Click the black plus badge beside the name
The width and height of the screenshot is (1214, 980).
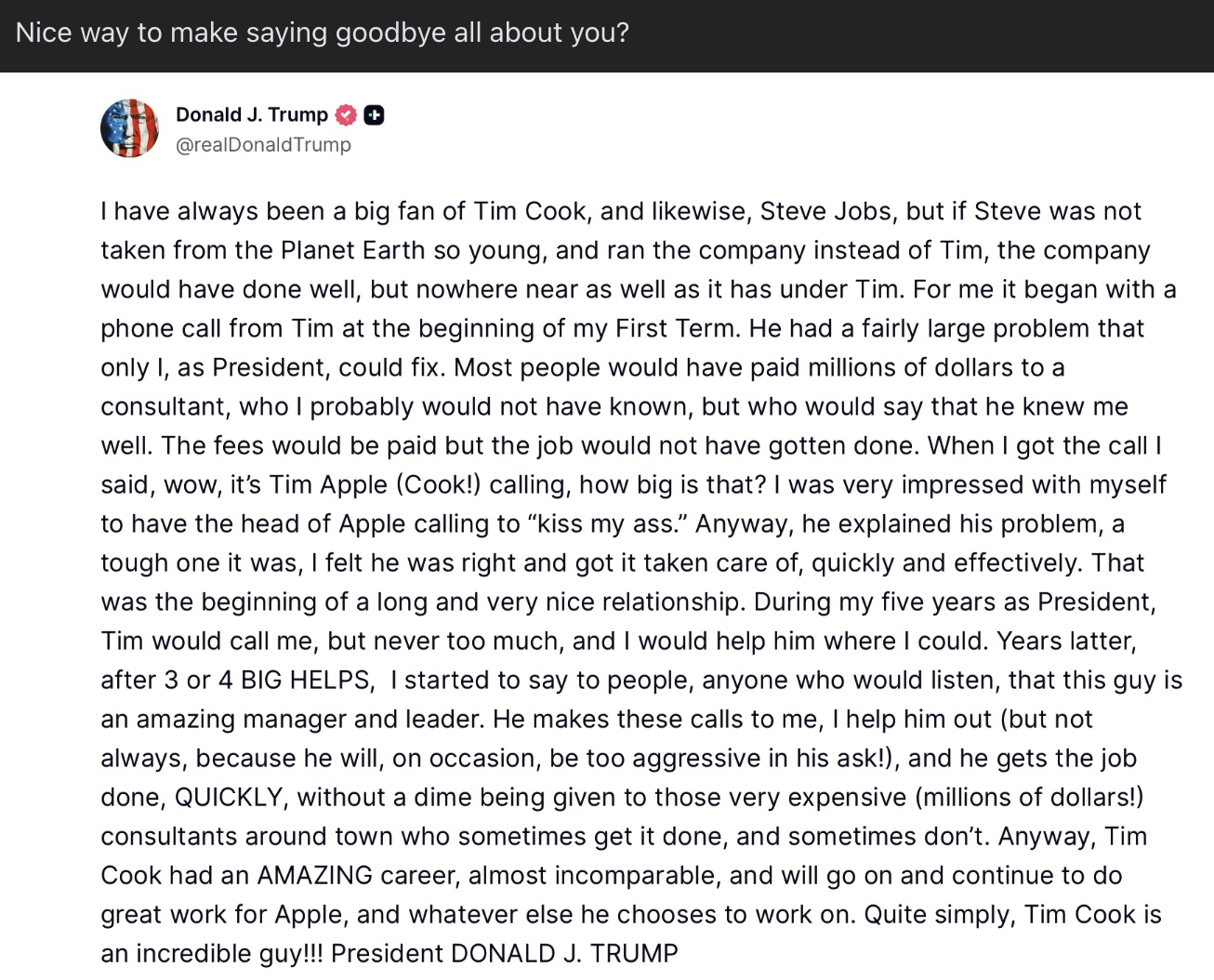[x=374, y=114]
